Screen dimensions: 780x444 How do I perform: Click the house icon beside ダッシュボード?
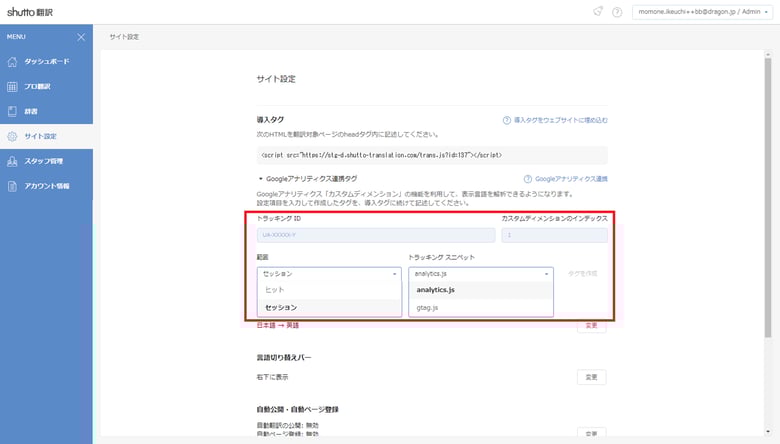tap(12, 62)
